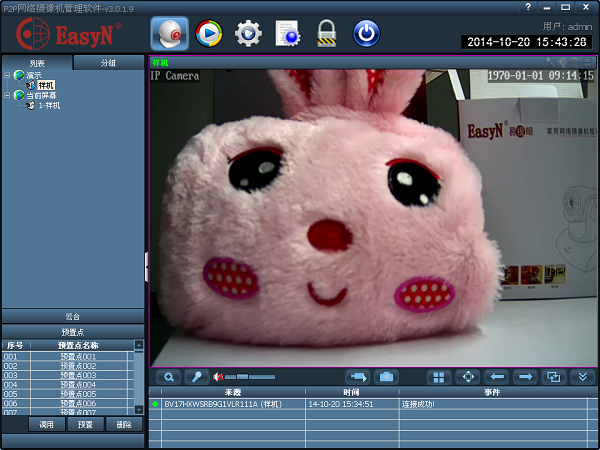Click the 调用 button
600x450 pixels.
46,425
